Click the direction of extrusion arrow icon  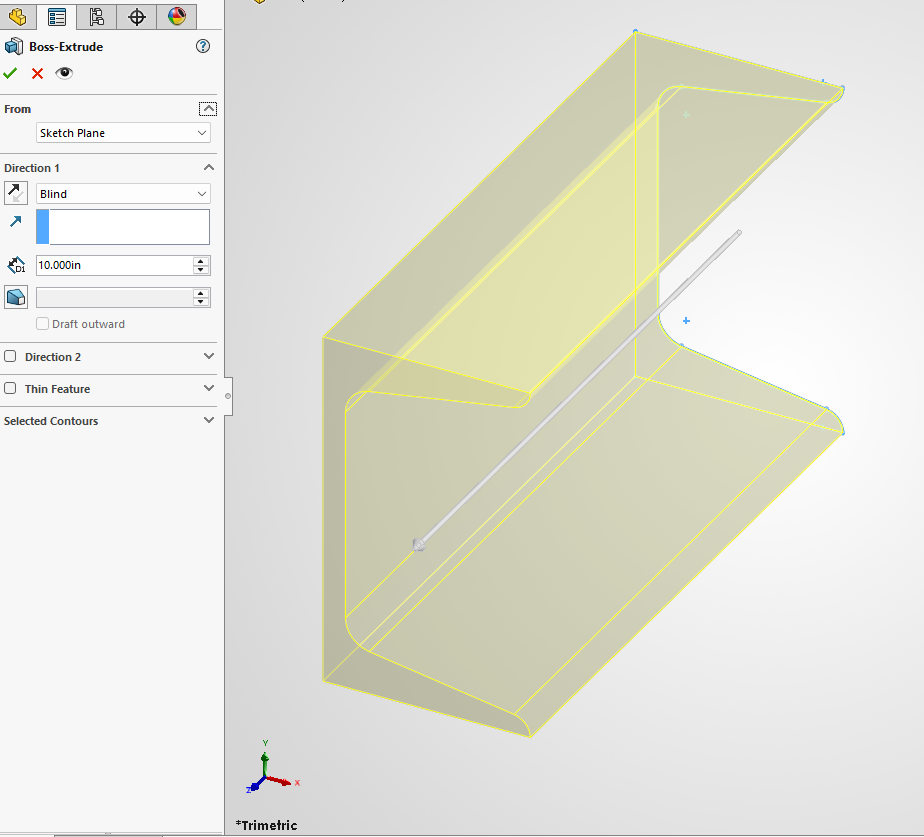(16, 222)
